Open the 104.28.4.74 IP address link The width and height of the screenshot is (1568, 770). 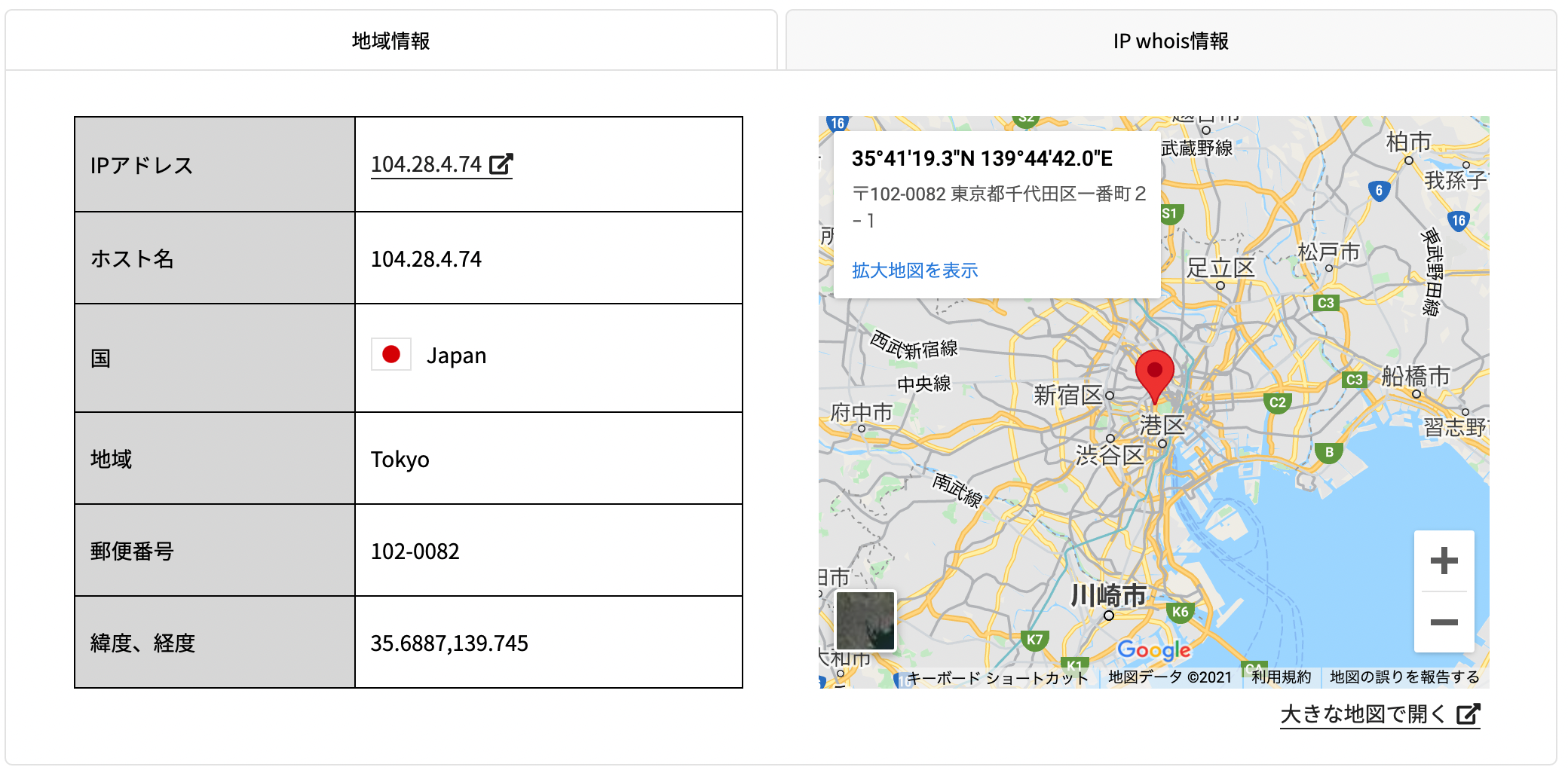(426, 164)
